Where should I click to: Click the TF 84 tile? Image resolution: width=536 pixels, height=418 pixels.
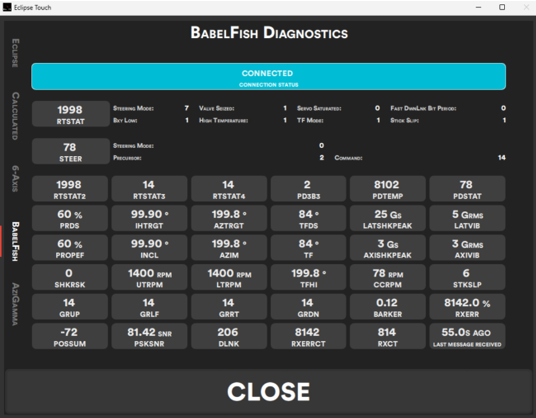[x=308, y=248]
